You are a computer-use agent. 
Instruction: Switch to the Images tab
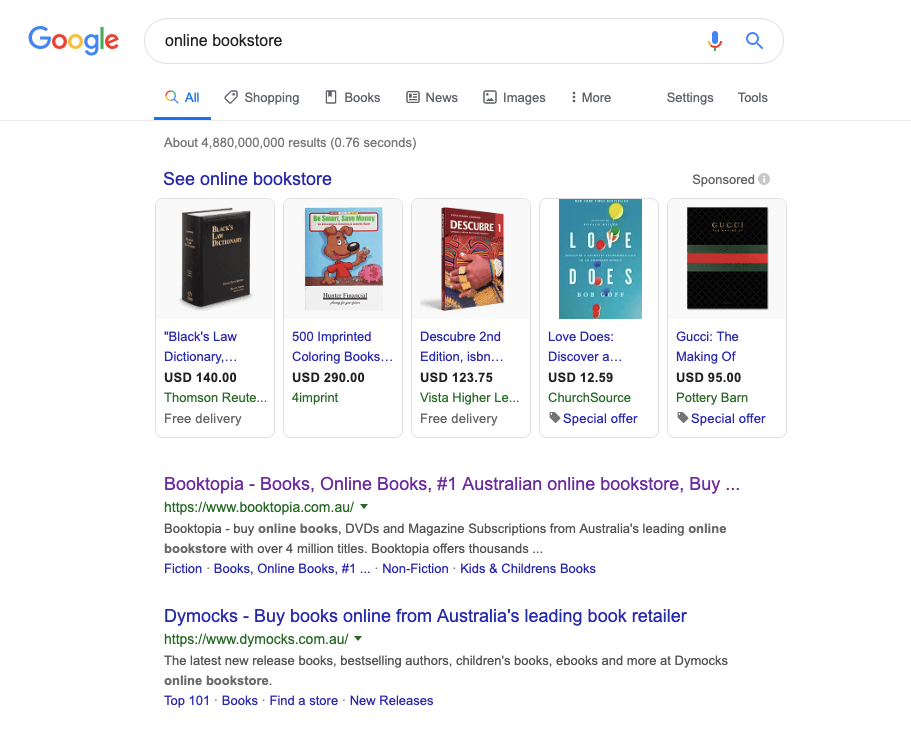(x=514, y=98)
